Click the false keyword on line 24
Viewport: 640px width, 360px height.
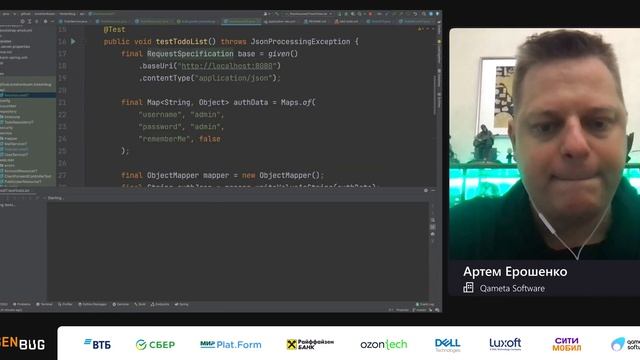pyautogui.click(x=210, y=139)
